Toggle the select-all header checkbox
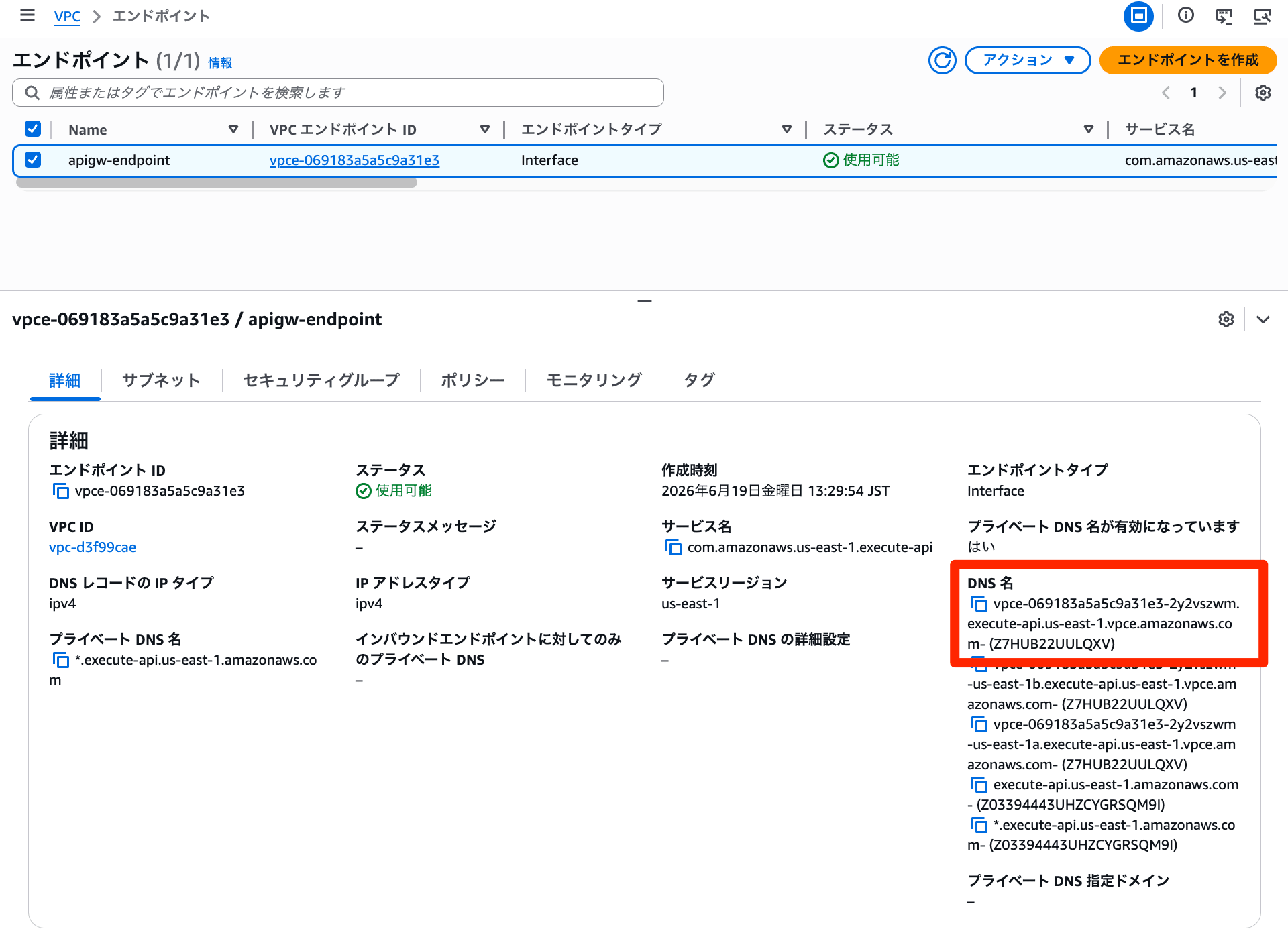 click(x=32, y=129)
